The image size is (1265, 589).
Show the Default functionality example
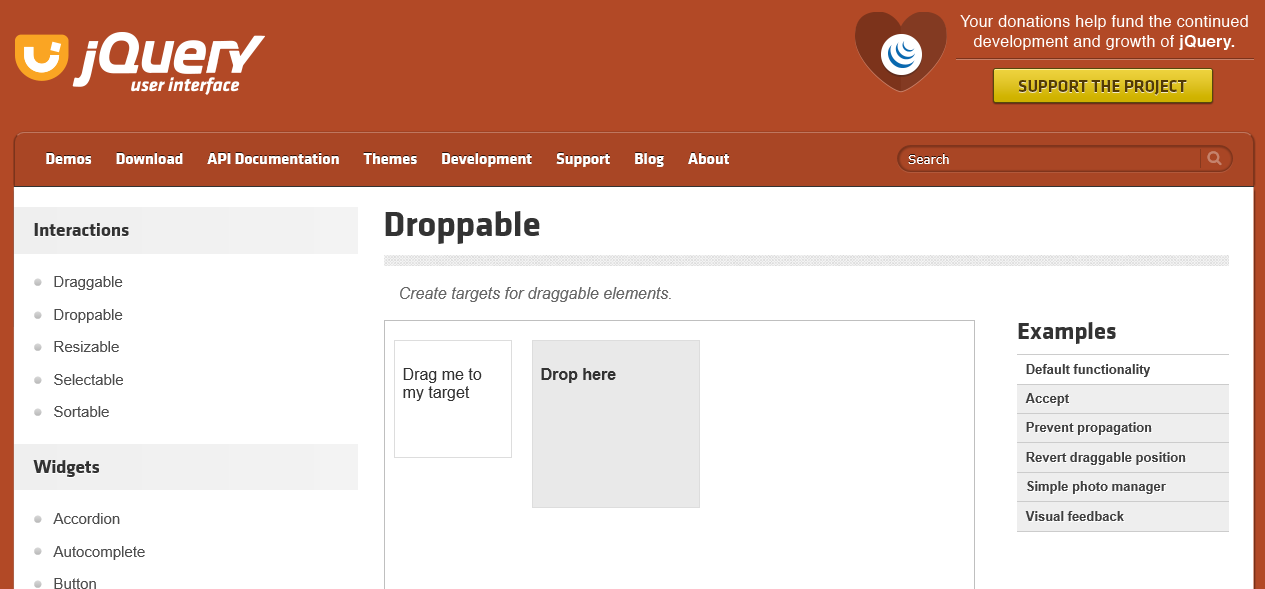(1088, 370)
